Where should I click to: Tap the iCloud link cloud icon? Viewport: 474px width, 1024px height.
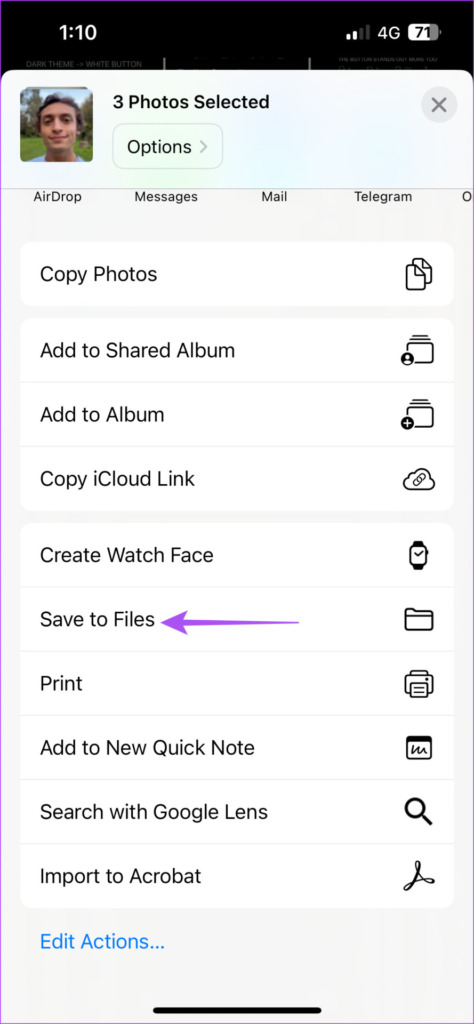[419, 479]
